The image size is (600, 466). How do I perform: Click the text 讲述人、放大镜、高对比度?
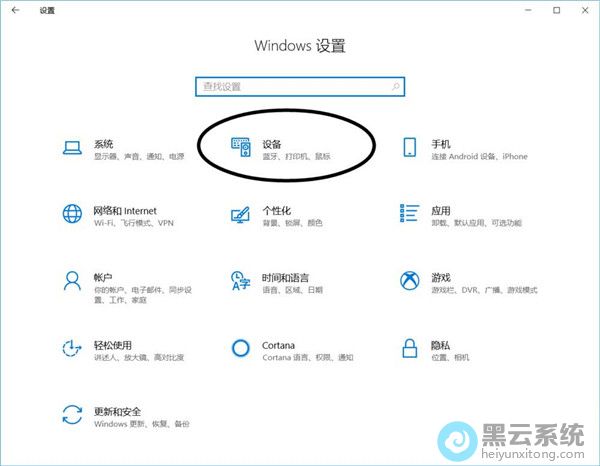pos(139,357)
